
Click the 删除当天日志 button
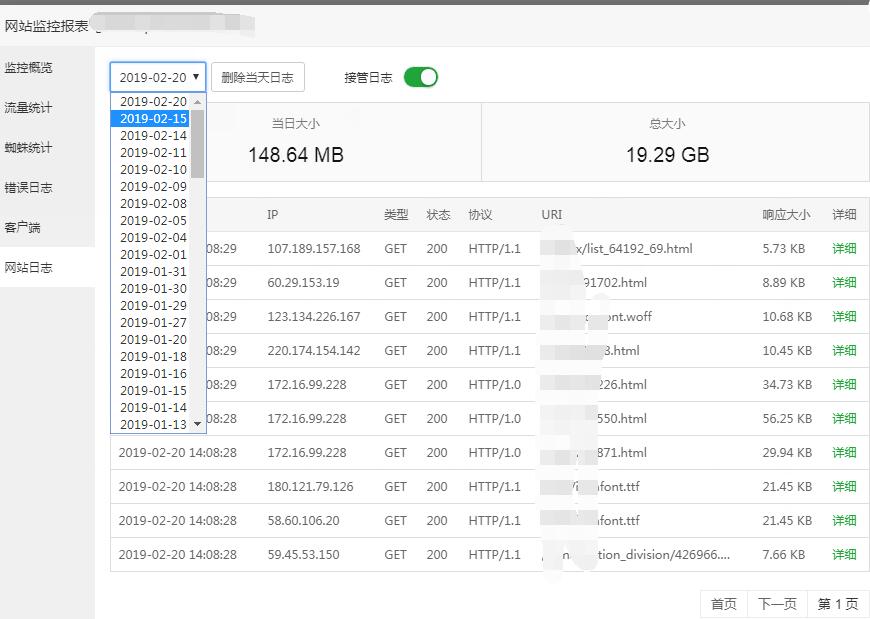click(257, 77)
